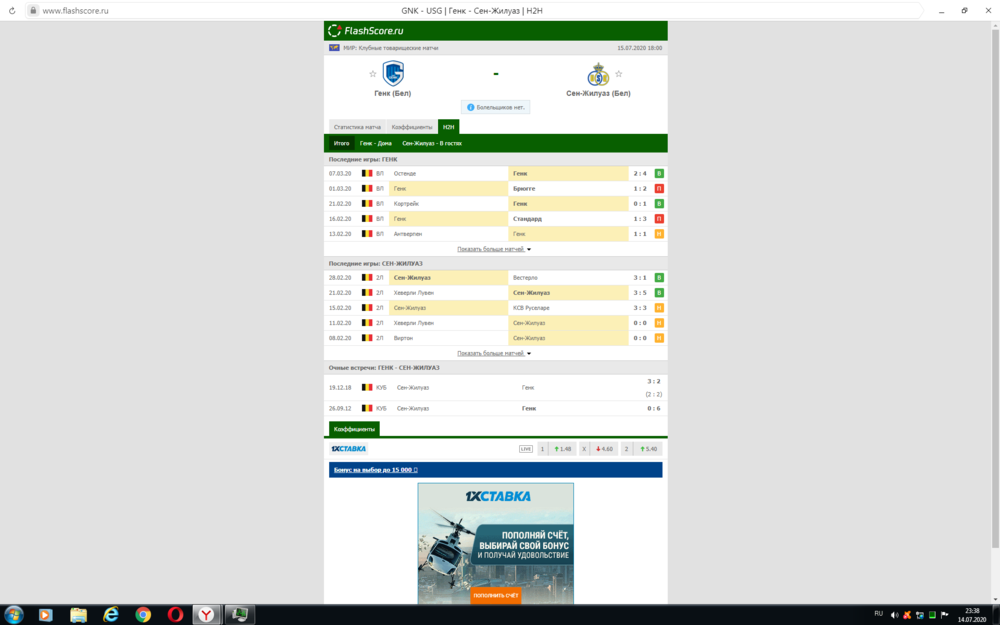1000x625 pixels.
Task: Click the RU language indicator in the tray
Action: pyautogui.click(x=878, y=614)
